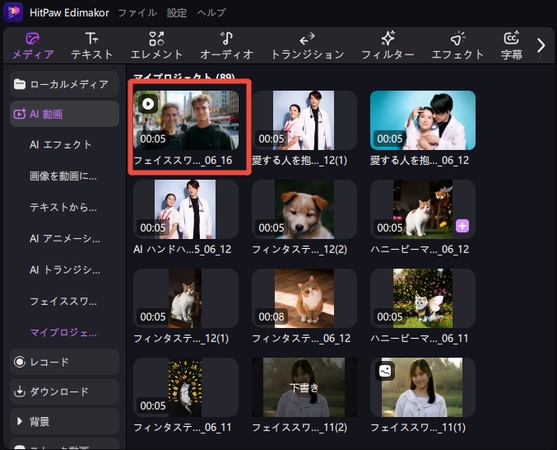
Task: Open the ファイル menu
Action: click(x=137, y=13)
